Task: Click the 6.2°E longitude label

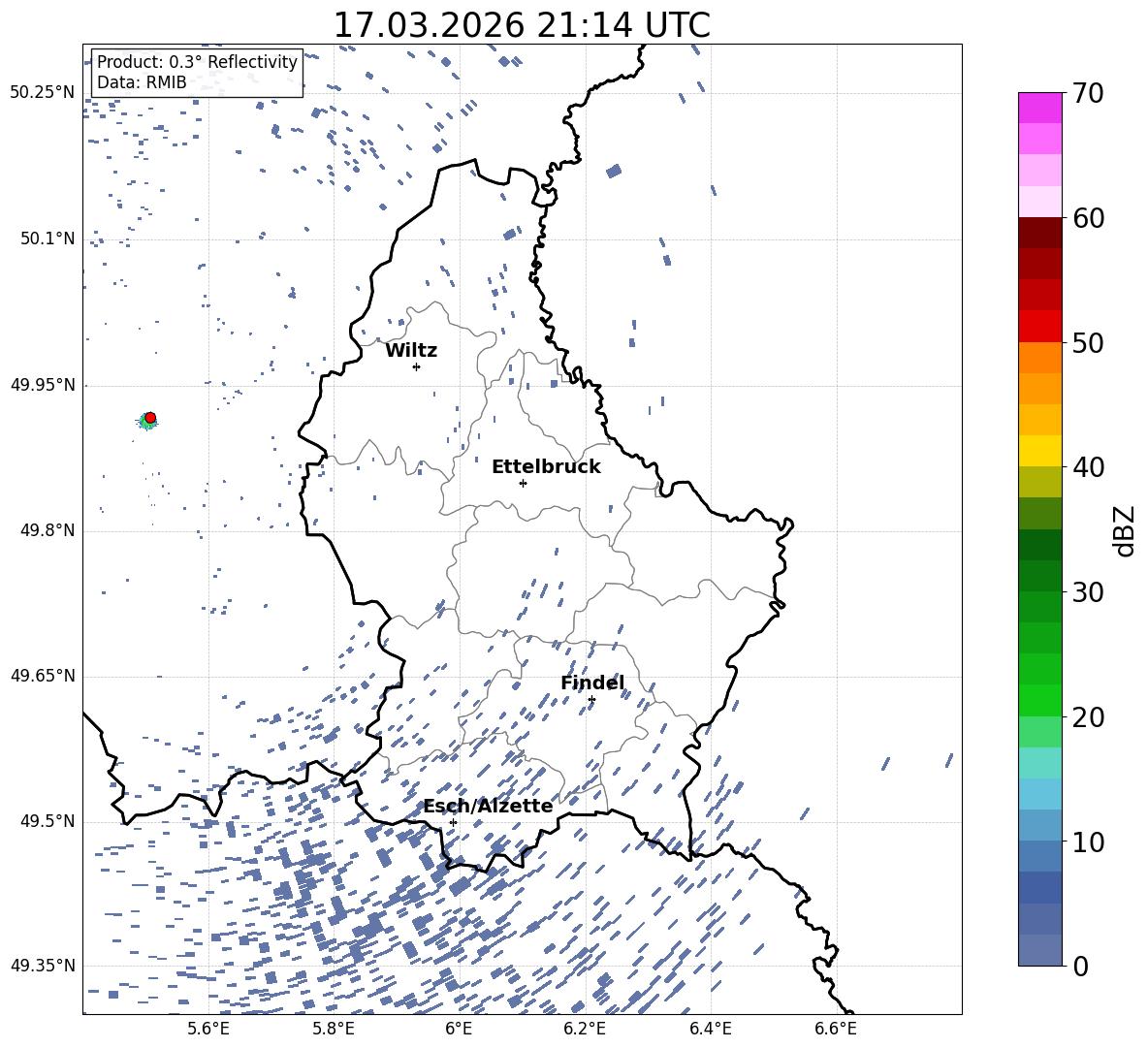Action: [585, 1029]
